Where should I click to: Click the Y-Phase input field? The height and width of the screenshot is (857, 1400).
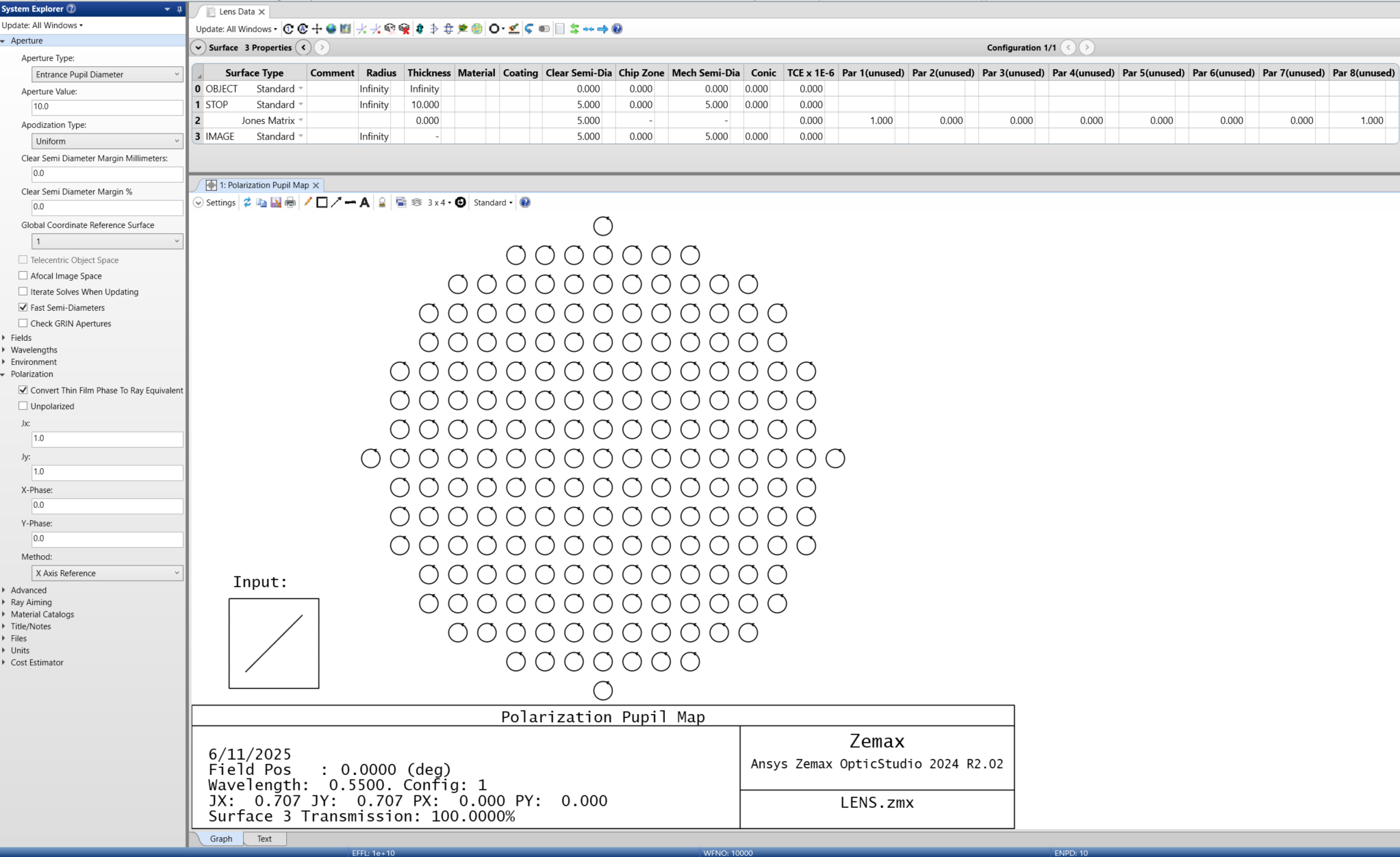point(107,539)
